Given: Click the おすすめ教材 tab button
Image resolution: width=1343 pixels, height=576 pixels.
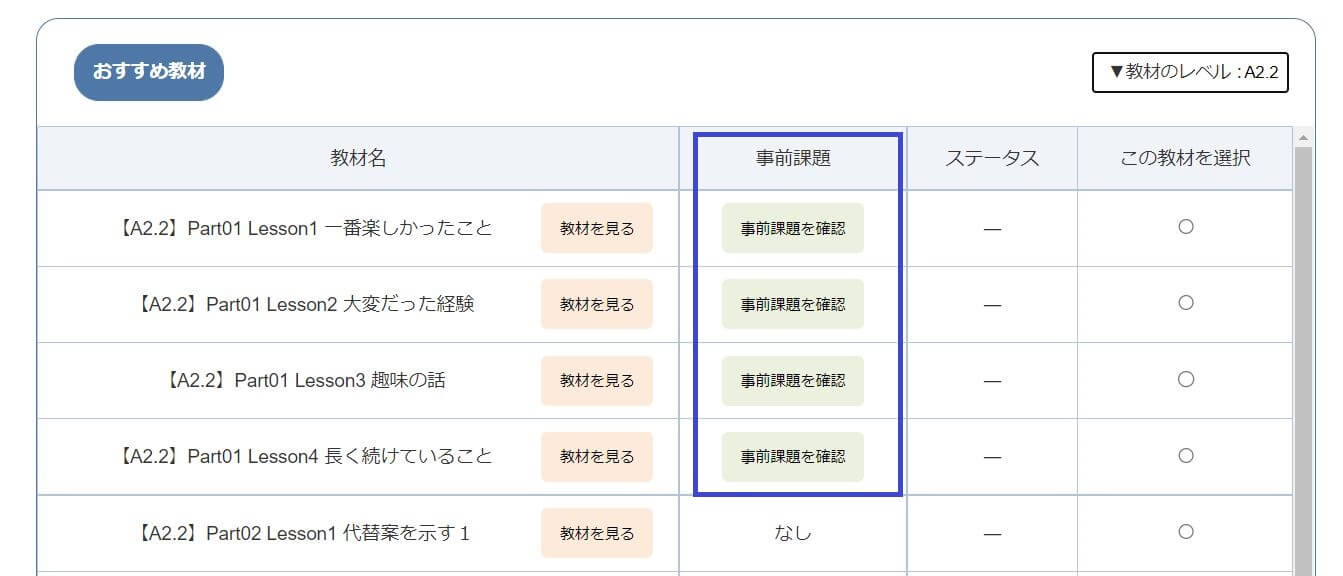Looking at the screenshot, I should tap(149, 72).
